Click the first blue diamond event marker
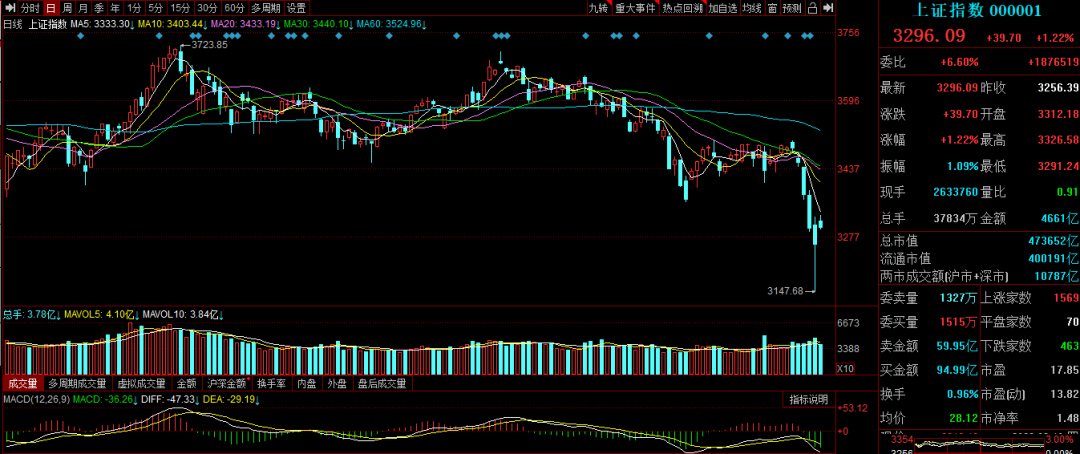Viewport: 1080px width, 454px height. pos(81,35)
